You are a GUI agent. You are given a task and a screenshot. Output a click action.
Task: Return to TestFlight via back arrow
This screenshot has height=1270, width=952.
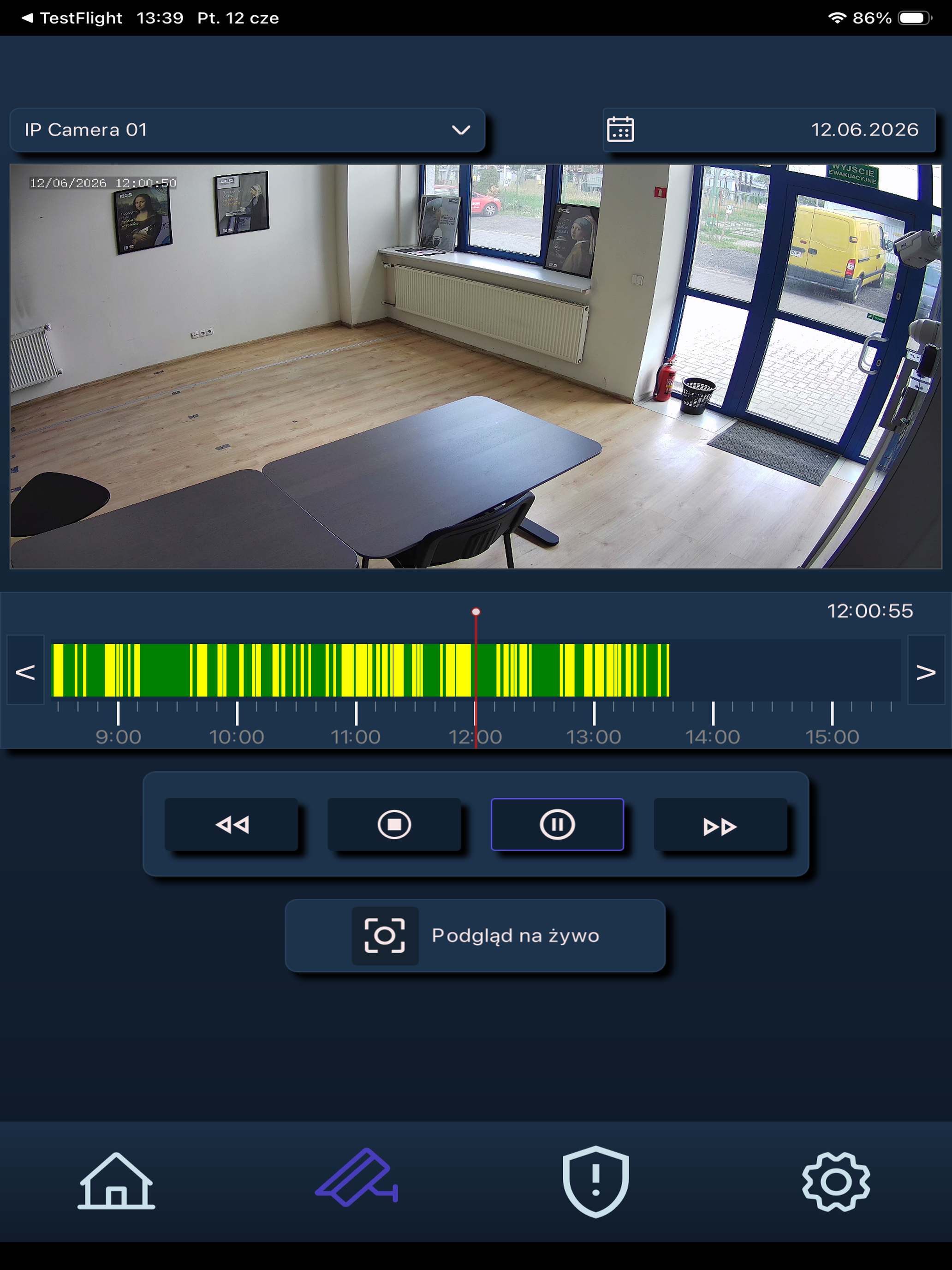click(x=72, y=18)
